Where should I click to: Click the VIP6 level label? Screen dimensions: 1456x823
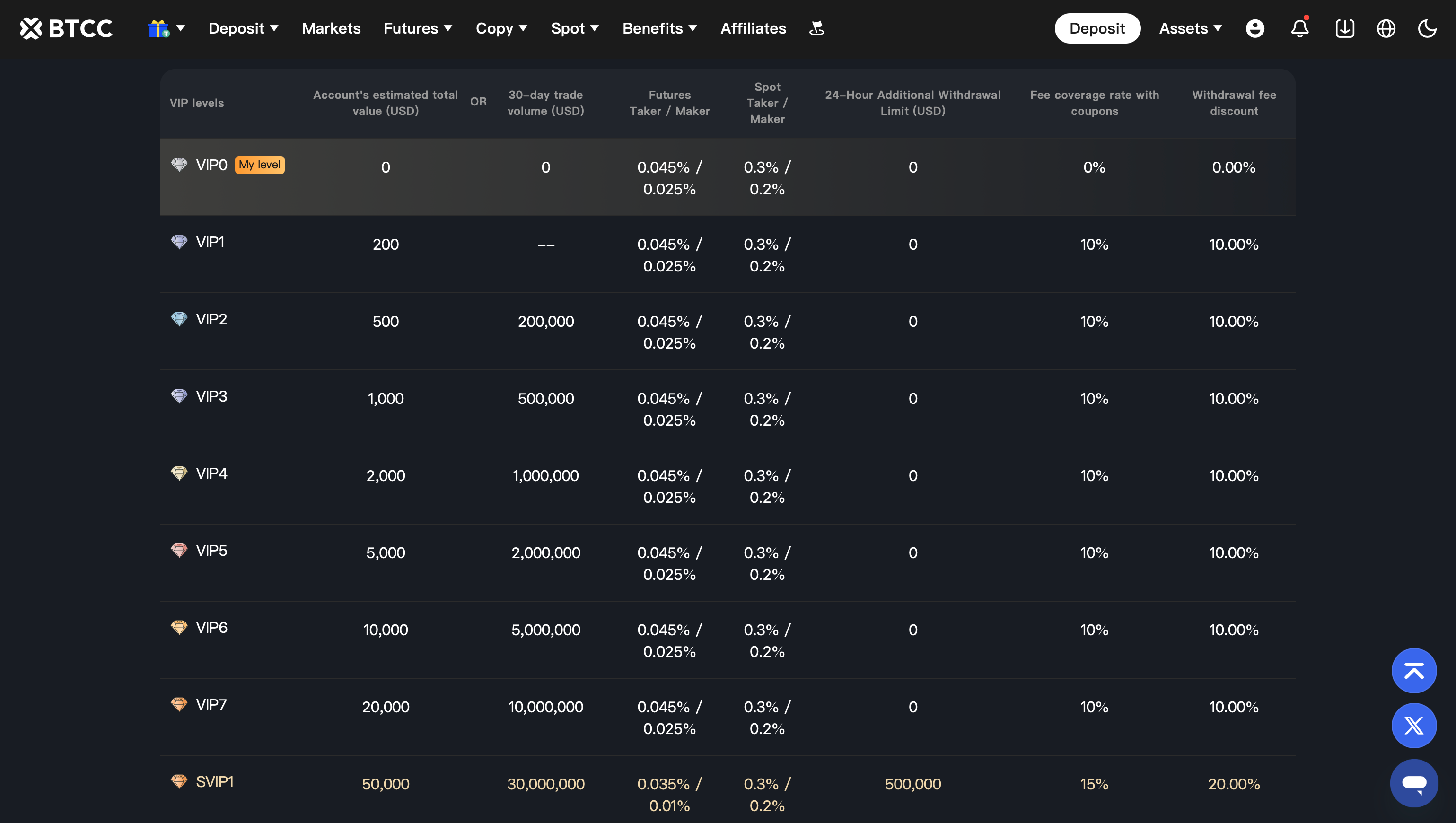(x=211, y=628)
